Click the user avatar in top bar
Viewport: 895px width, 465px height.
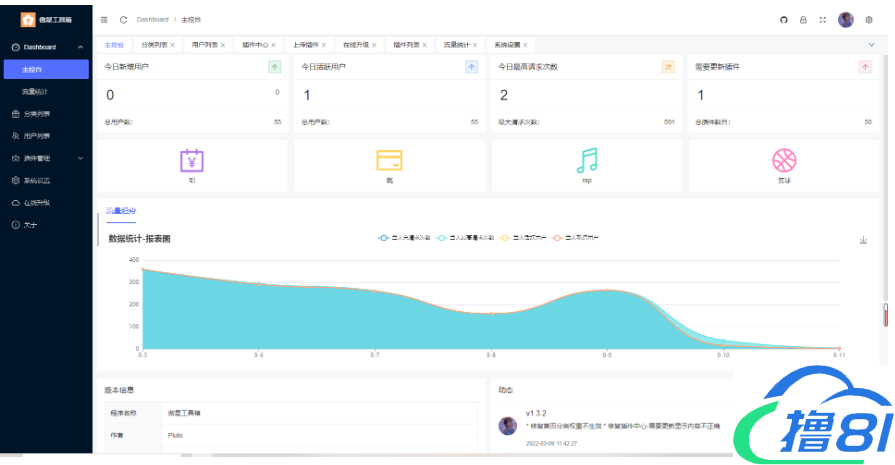(x=846, y=19)
